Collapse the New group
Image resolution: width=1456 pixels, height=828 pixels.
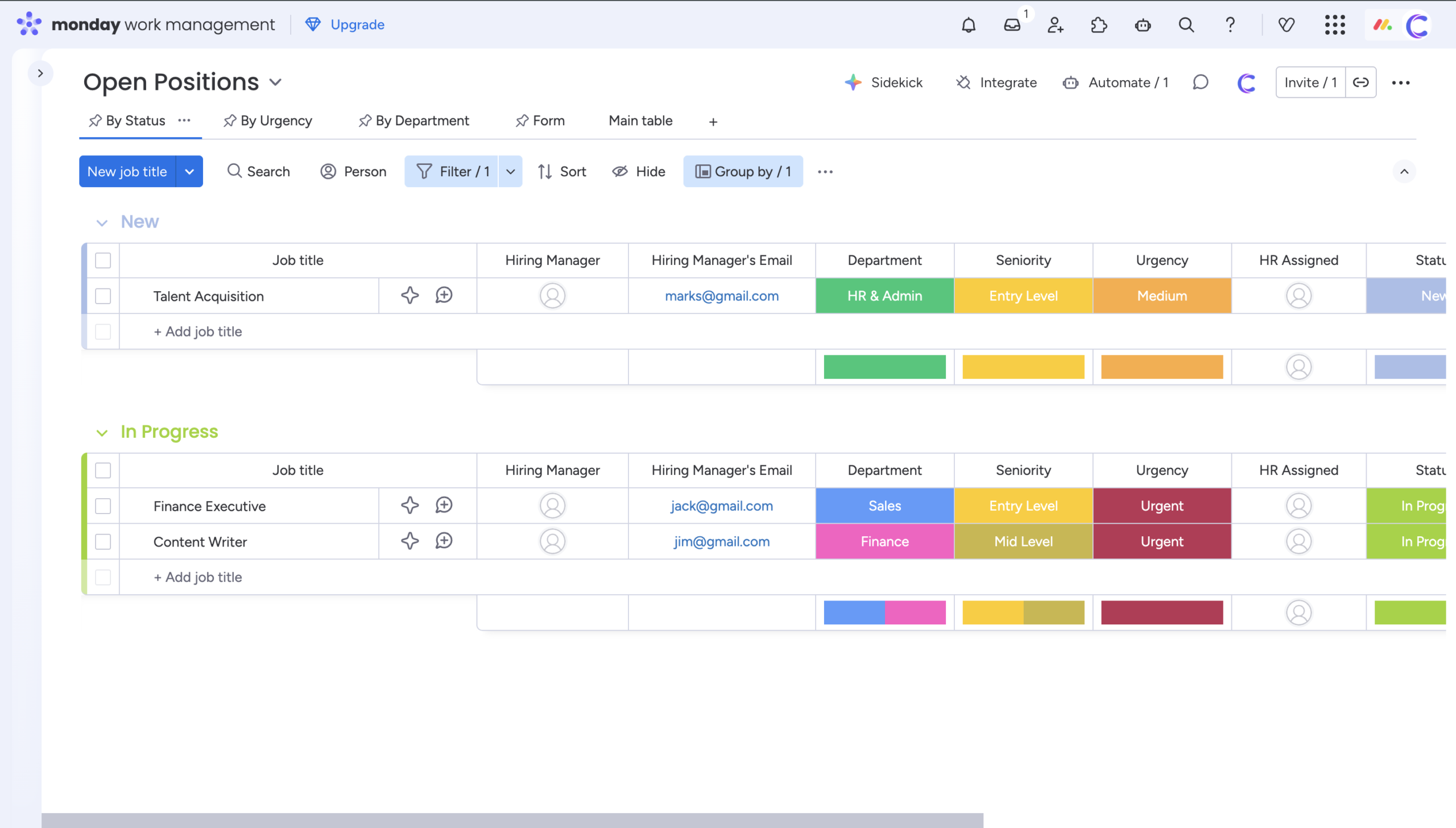point(102,222)
